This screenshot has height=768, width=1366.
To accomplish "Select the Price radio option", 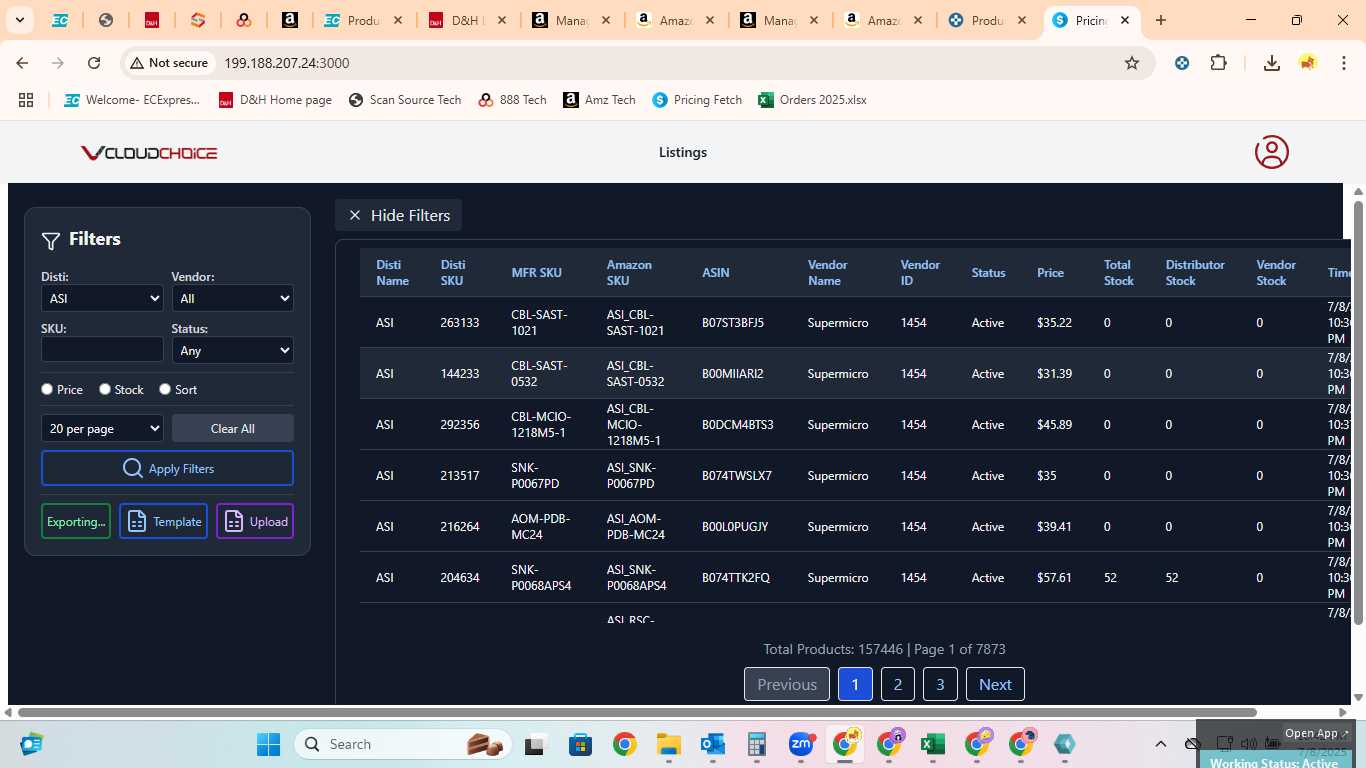I will click(x=47, y=389).
